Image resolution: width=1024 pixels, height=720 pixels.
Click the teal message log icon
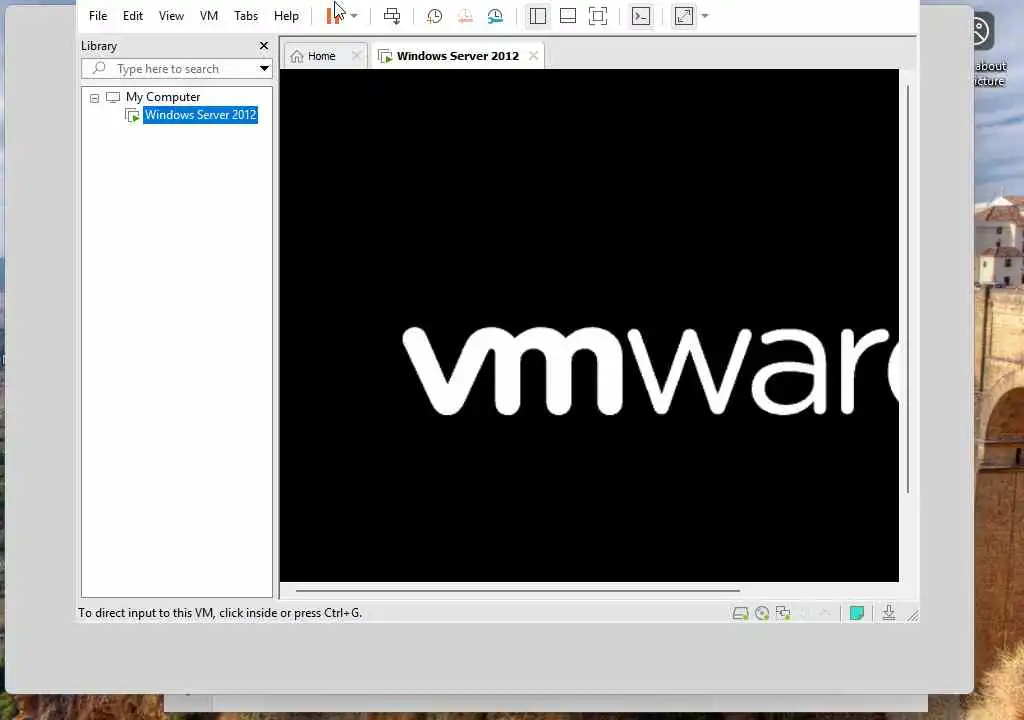[x=857, y=613]
